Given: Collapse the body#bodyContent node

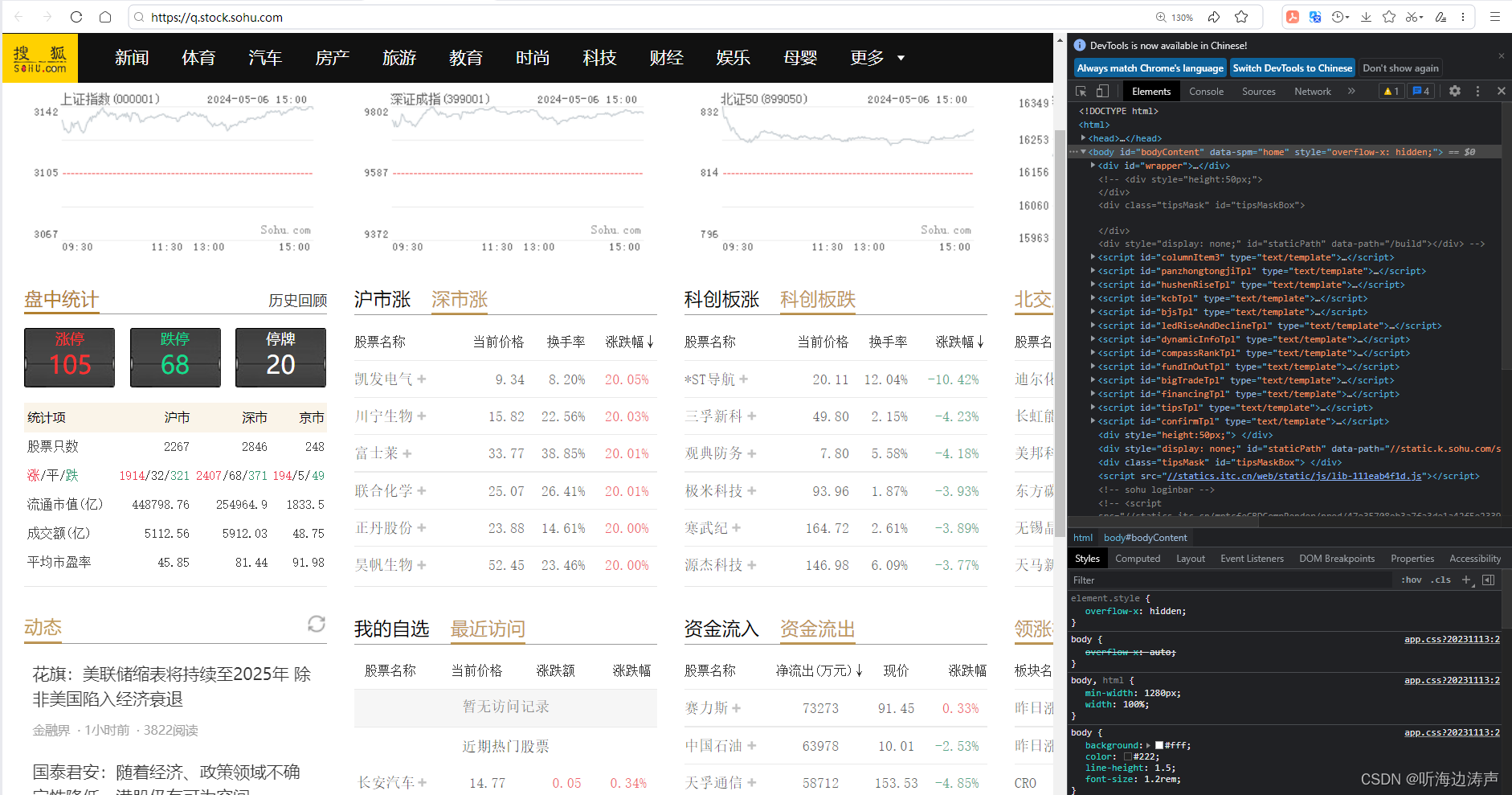Looking at the screenshot, I should pos(1084,152).
